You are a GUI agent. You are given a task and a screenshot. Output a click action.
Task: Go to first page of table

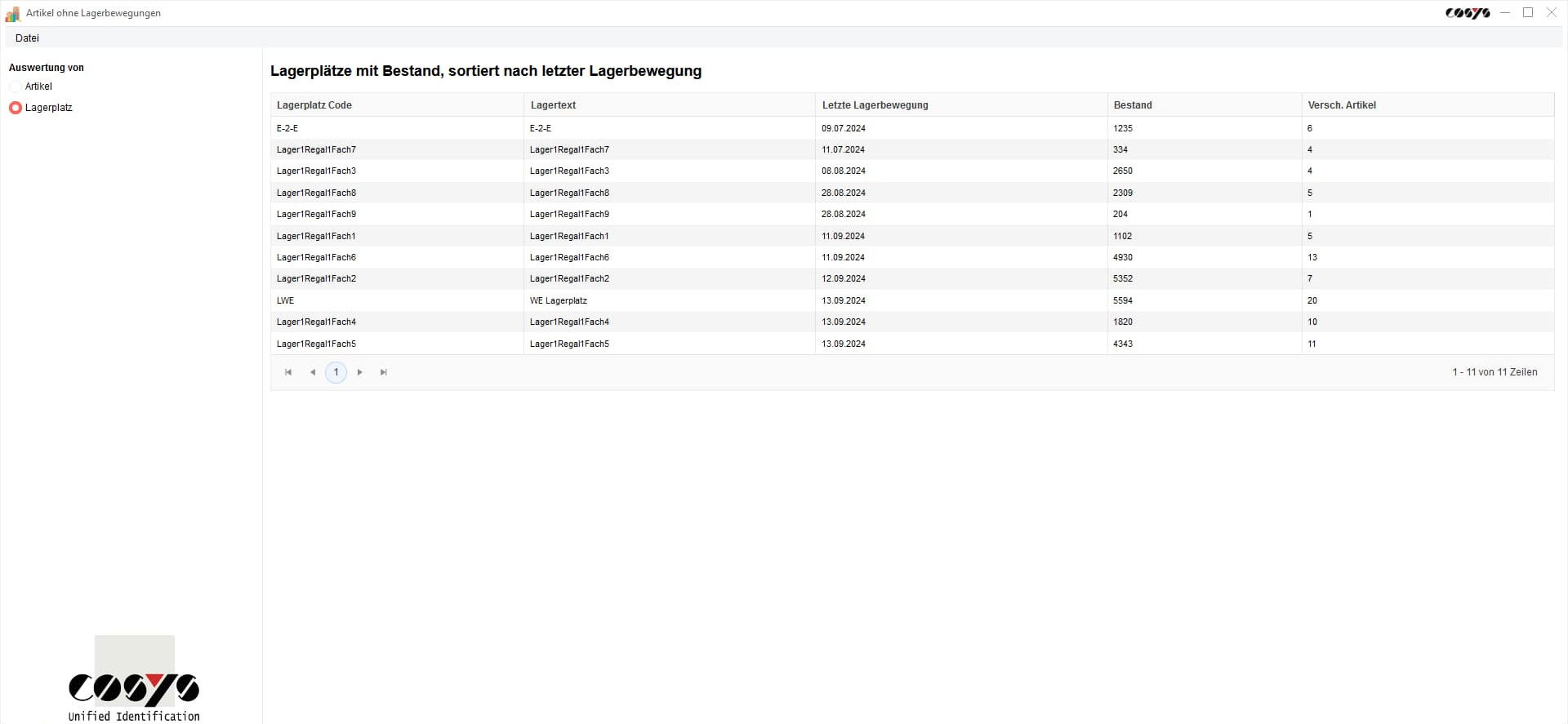pyautogui.click(x=288, y=372)
